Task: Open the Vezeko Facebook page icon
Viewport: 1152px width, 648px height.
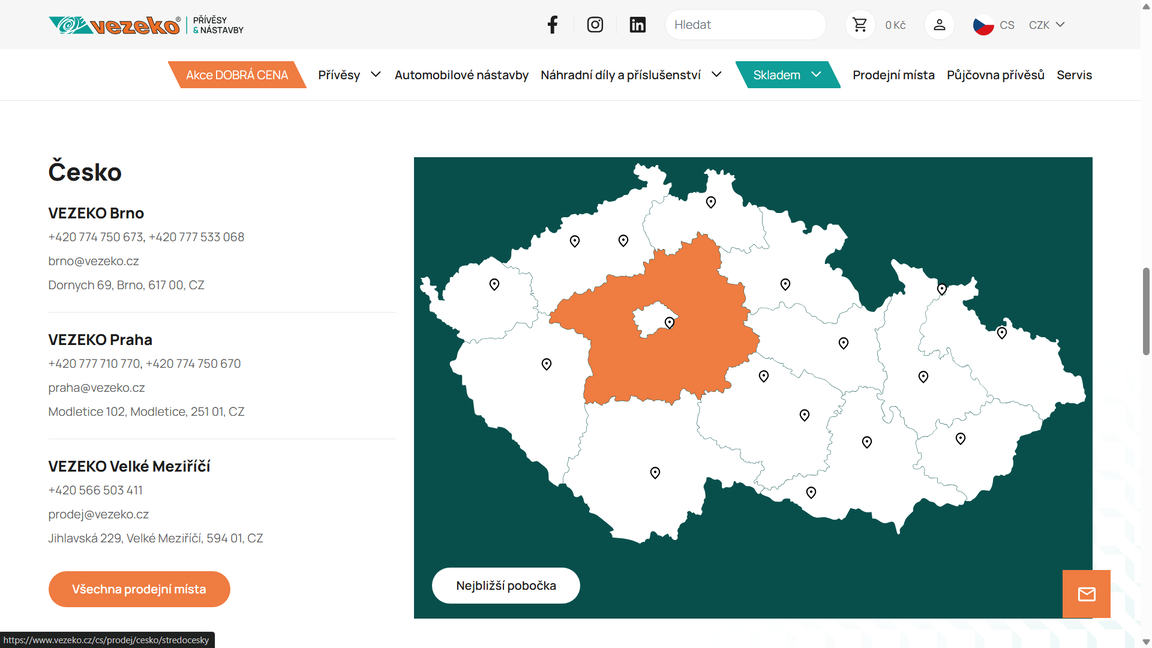Action: pos(552,25)
